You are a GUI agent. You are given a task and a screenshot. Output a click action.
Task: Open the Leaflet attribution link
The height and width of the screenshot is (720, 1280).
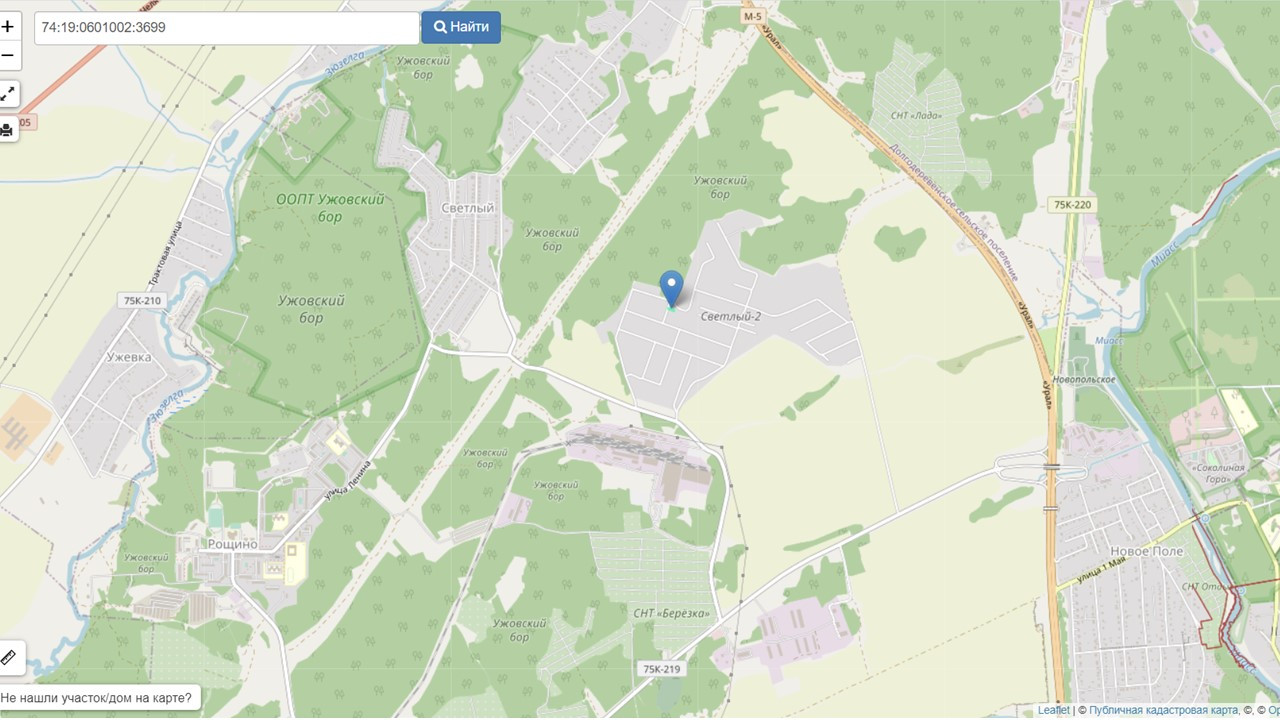(1053, 710)
